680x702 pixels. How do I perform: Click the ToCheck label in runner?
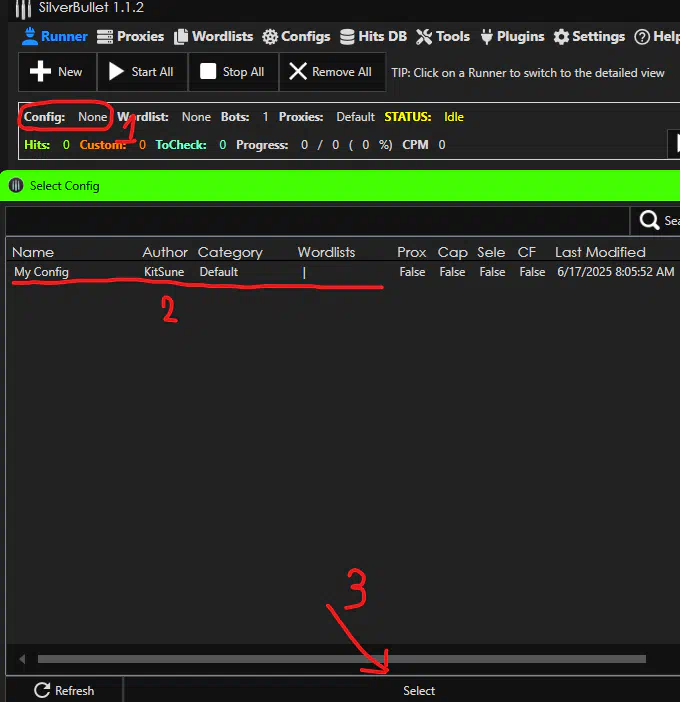coord(181,145)
